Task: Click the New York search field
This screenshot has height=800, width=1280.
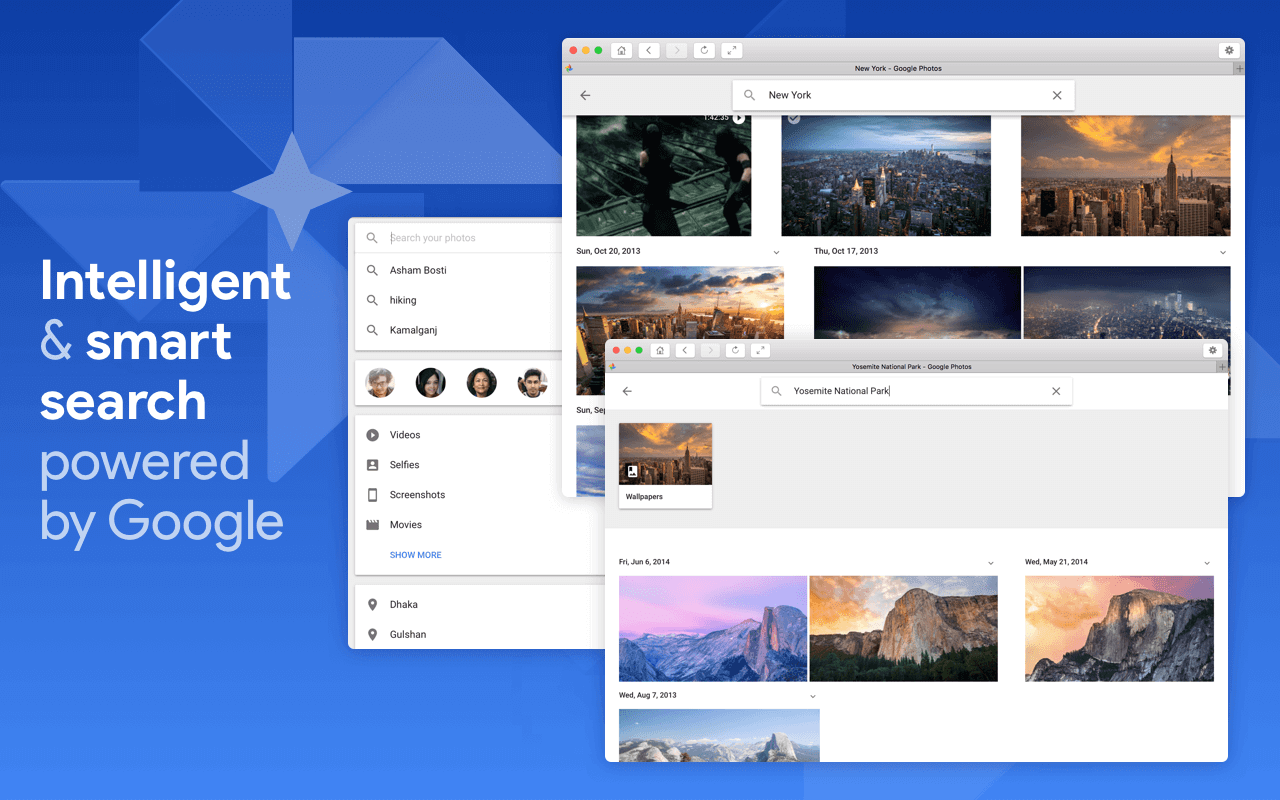Action: pyautogui.click(x=904, y=95)
